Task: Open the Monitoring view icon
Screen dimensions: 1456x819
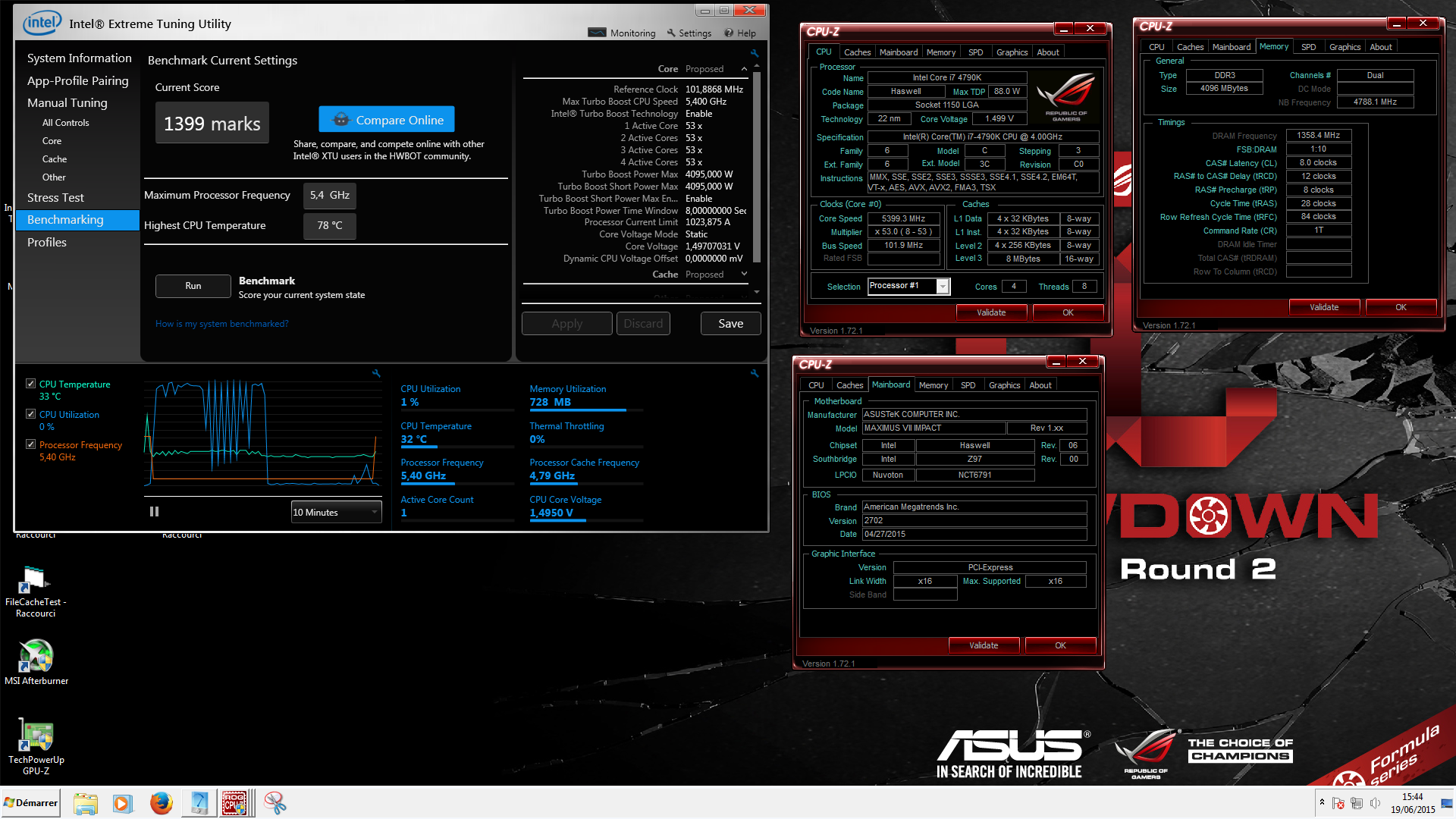Action: pos(597,33)
